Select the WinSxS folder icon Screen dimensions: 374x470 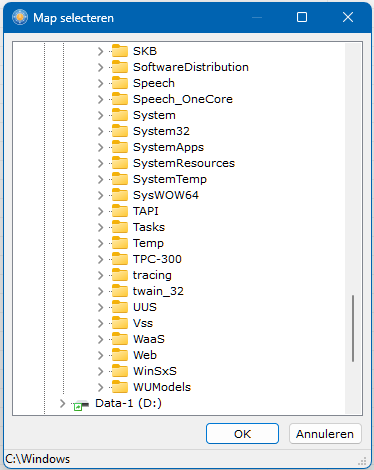(120, 371)
